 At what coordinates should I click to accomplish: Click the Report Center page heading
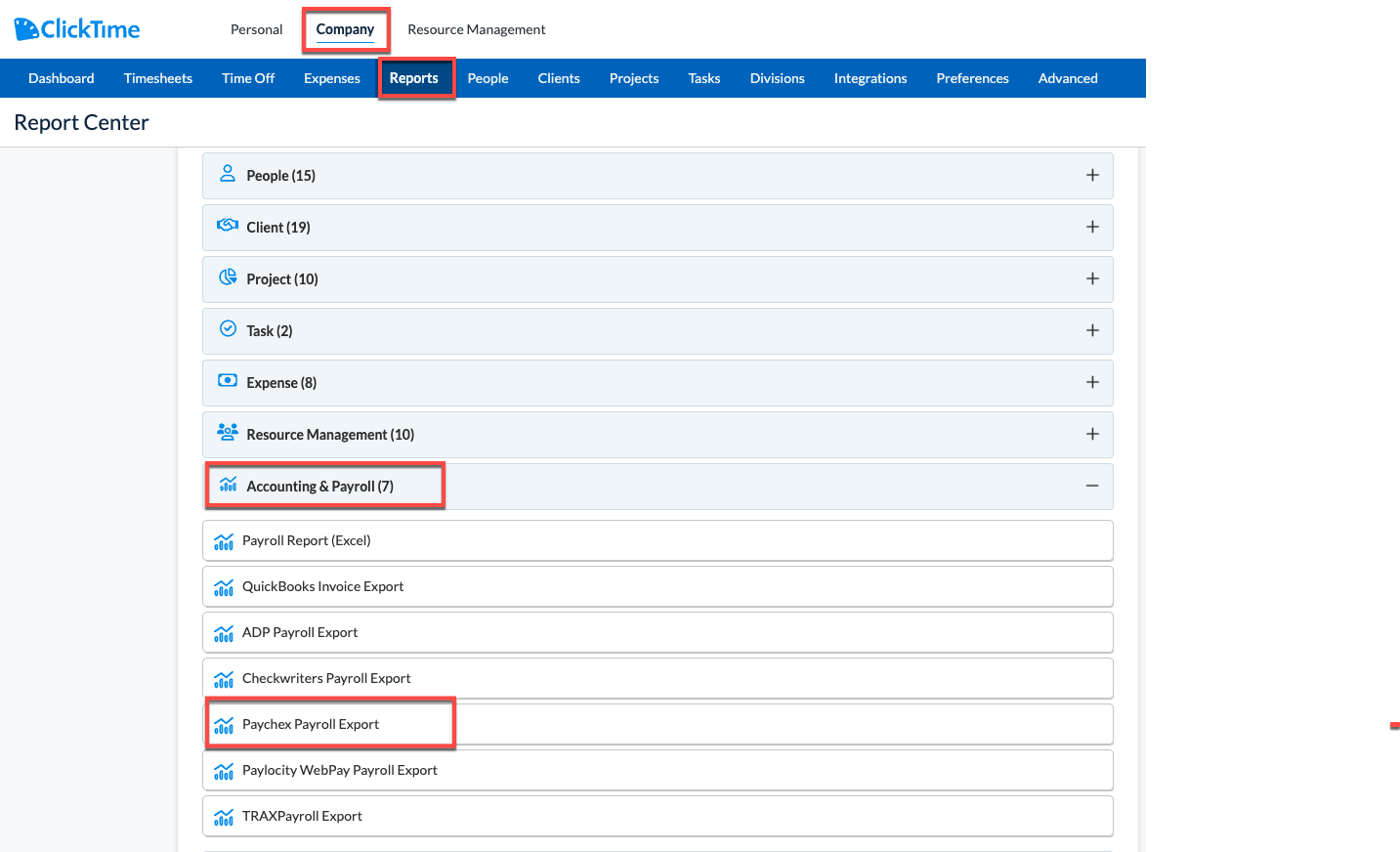click(x=81, y=122)
